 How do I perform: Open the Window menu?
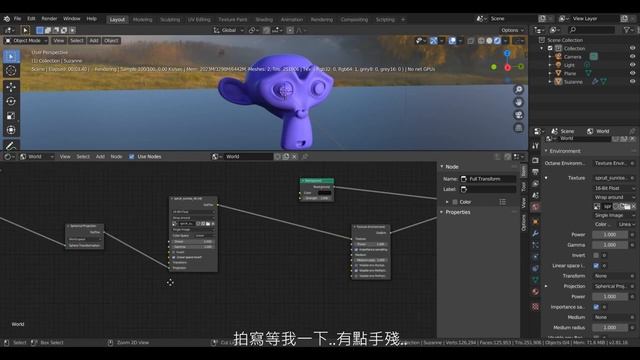(72, 19)
